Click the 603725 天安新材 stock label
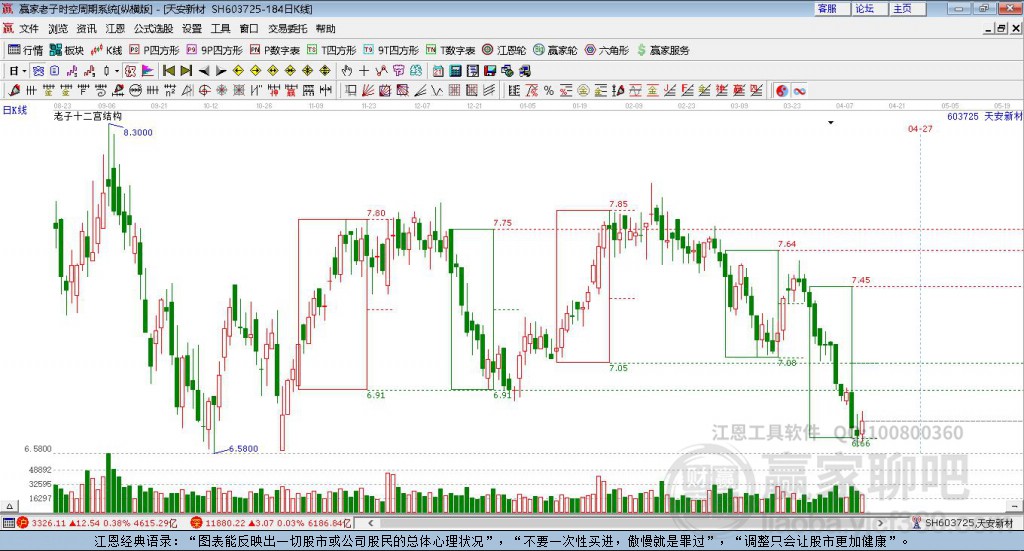The height and width of the screenshot is (551, 1024). 984,116
